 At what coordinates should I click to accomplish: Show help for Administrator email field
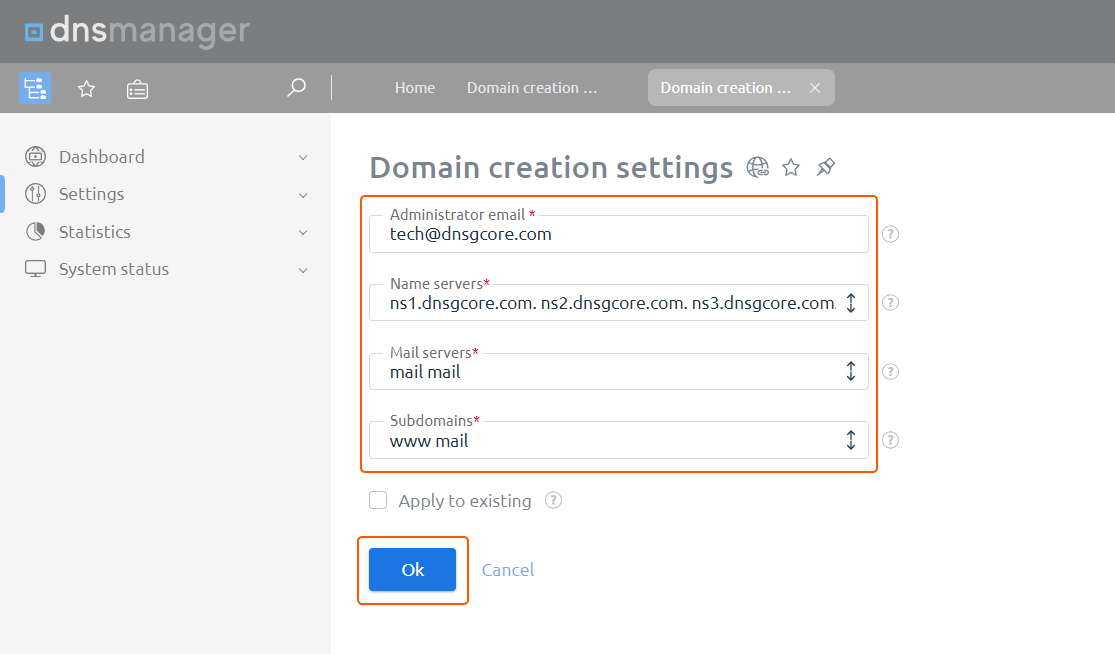[890, 234]
